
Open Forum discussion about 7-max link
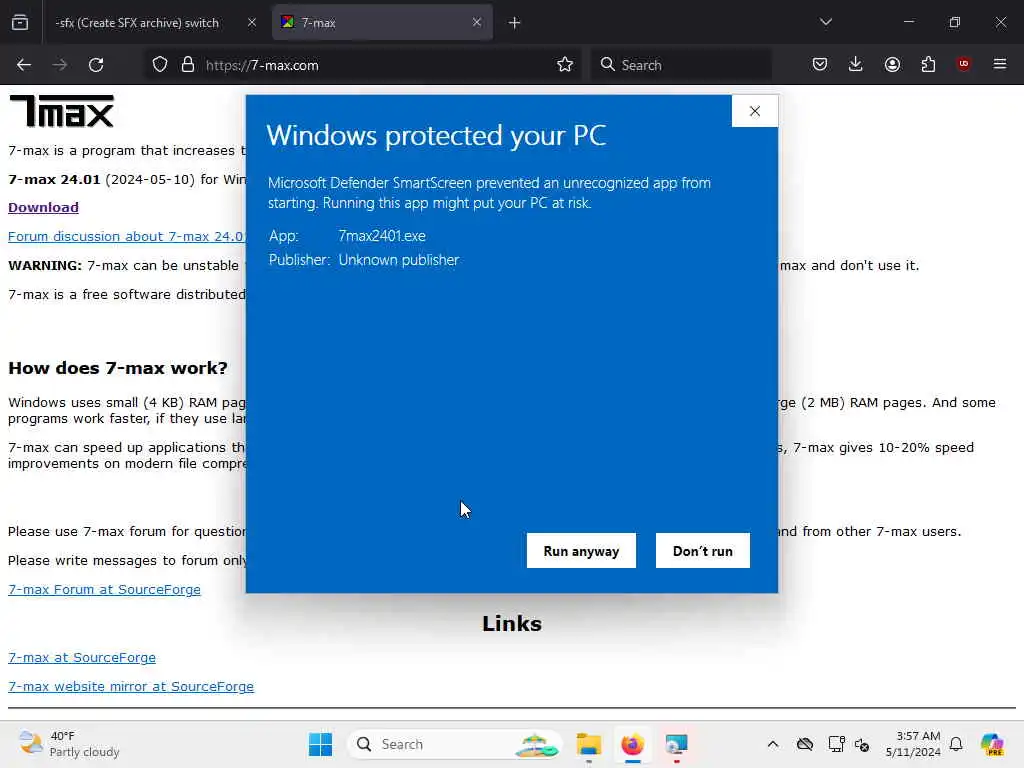(x=127, y=236)
